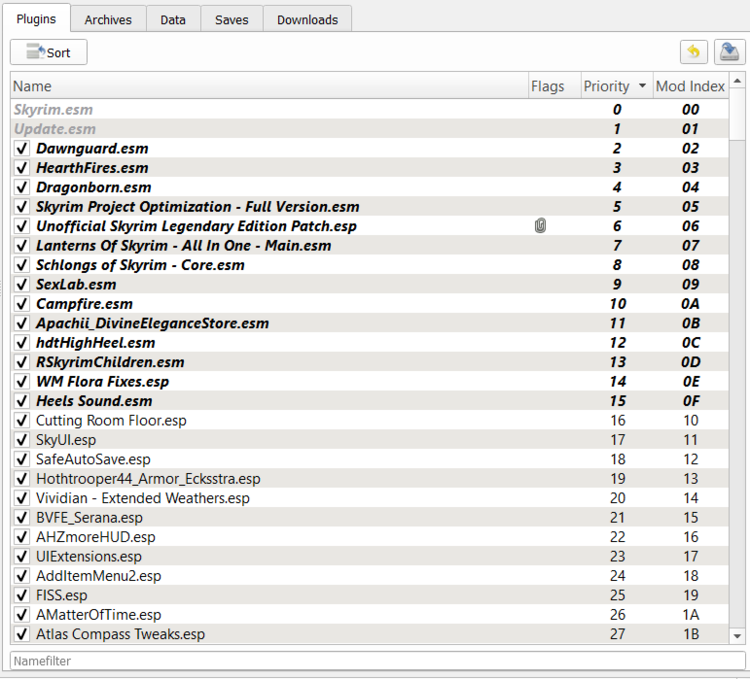
Task: Select the Skyrim.esm row
Action: coord(370,110)
